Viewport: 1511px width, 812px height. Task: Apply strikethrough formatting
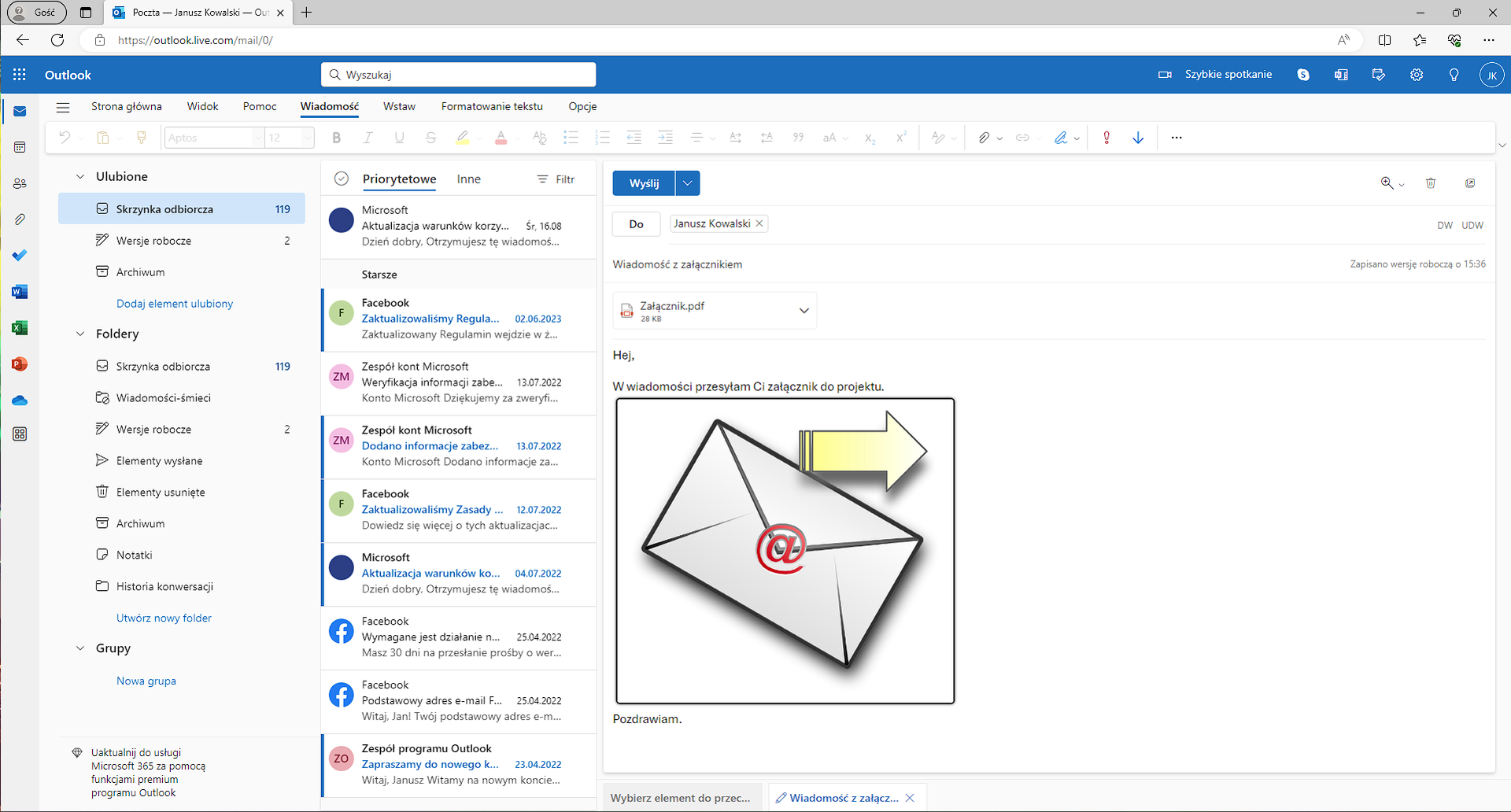tap(430, 138)
